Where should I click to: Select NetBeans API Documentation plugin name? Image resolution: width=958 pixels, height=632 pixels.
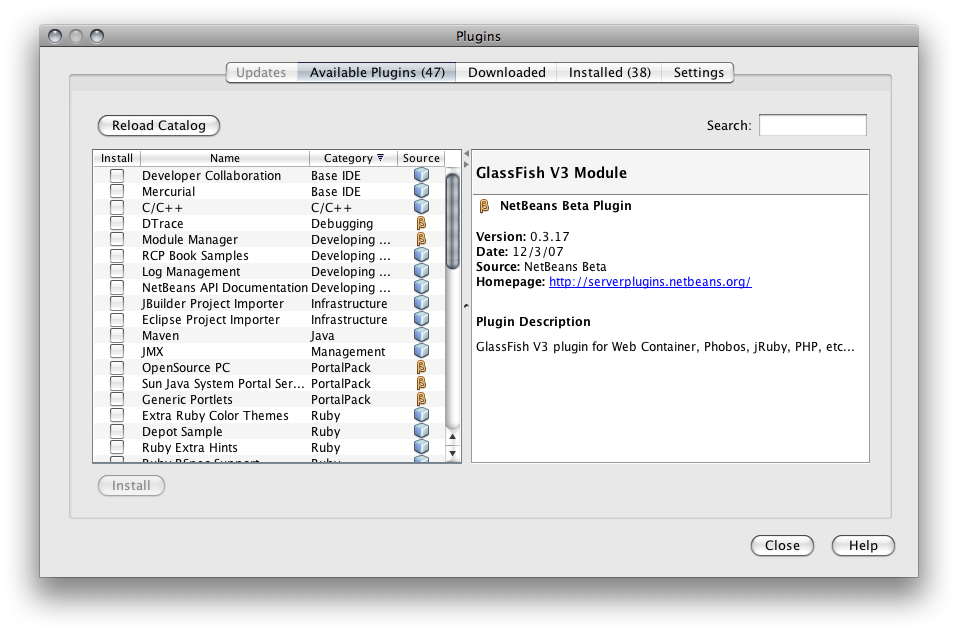click(225, 287)
